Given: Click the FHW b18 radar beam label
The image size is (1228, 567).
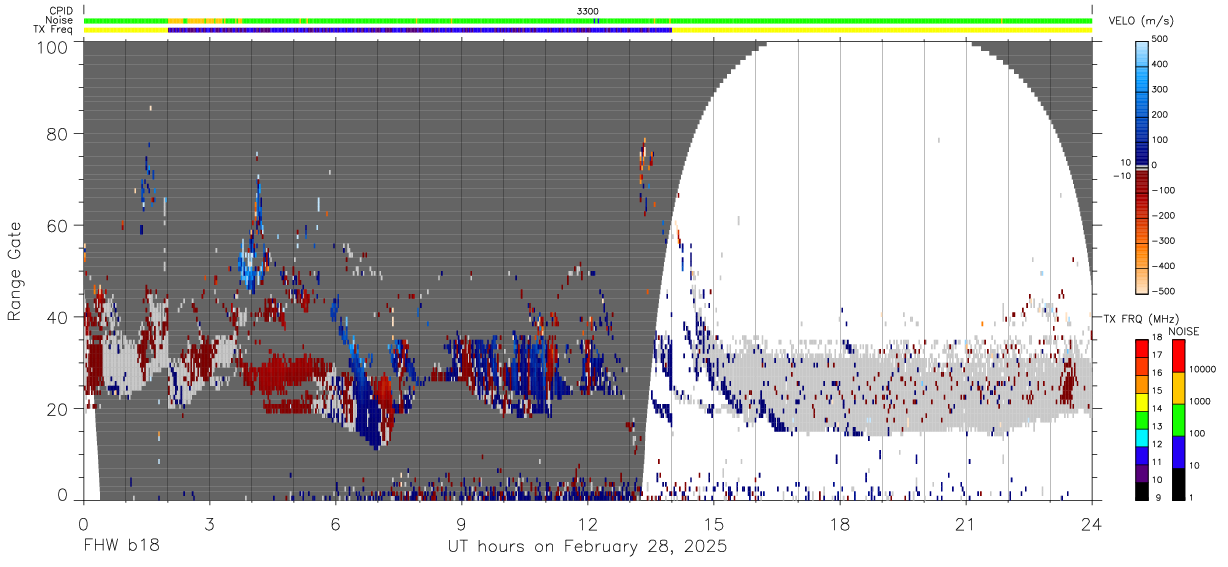Looking at the screenshot, I should coord(121,547).
